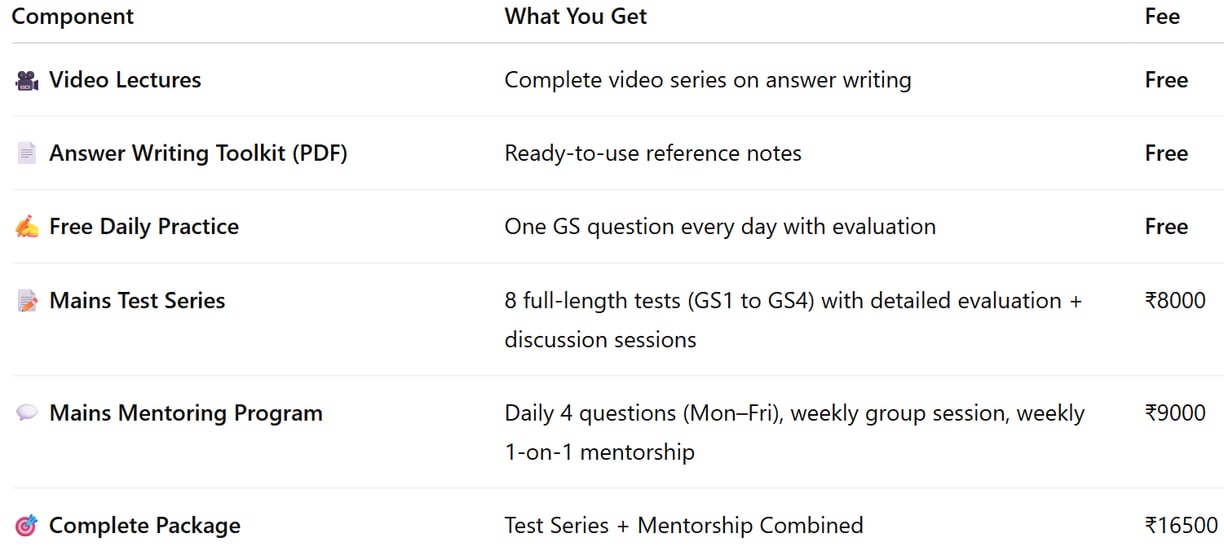Click the ₹8000 fee for Test Series
1224x549 pixels.
pos(1175,301)
